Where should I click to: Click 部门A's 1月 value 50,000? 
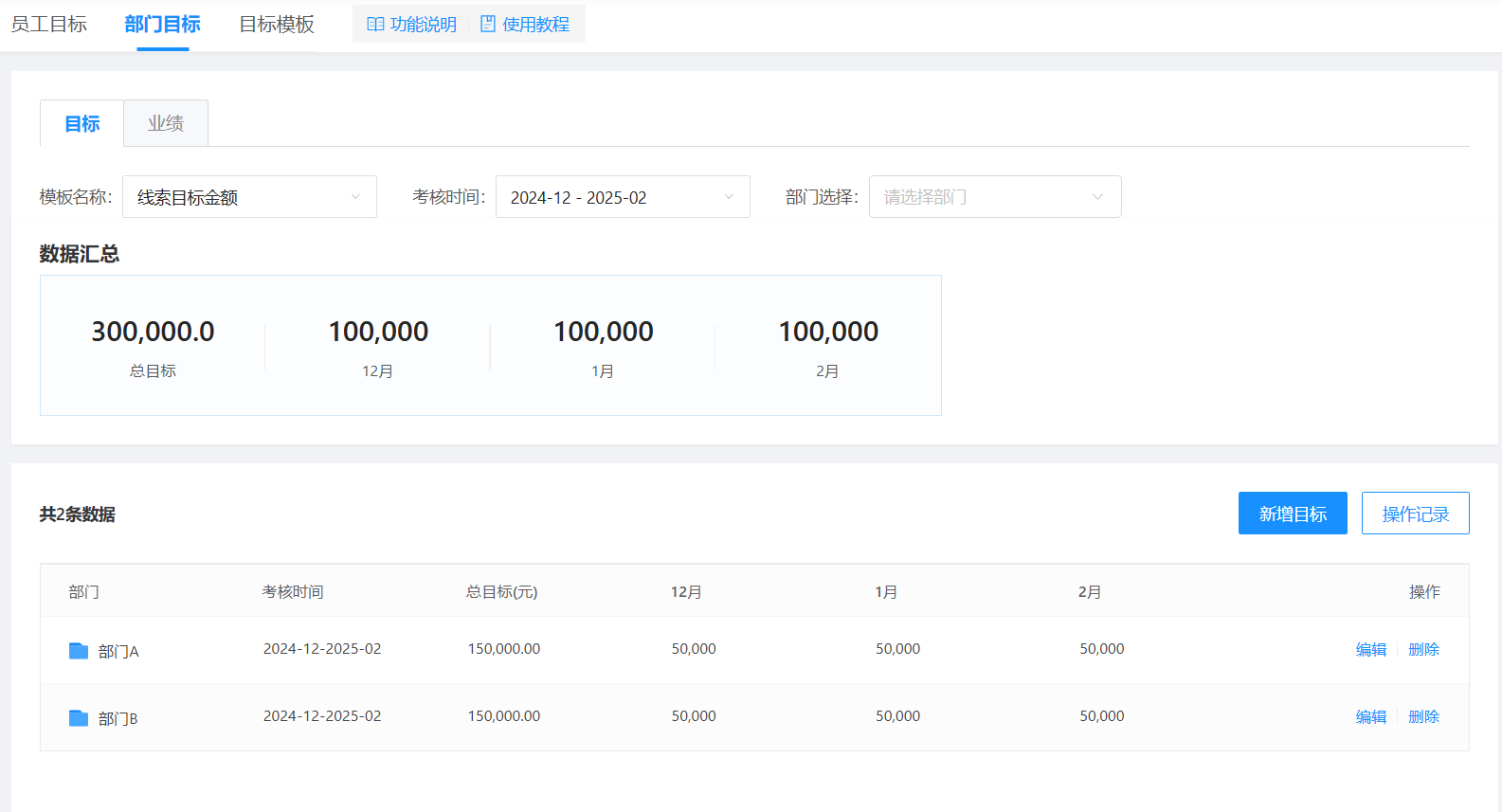[897, 649]
